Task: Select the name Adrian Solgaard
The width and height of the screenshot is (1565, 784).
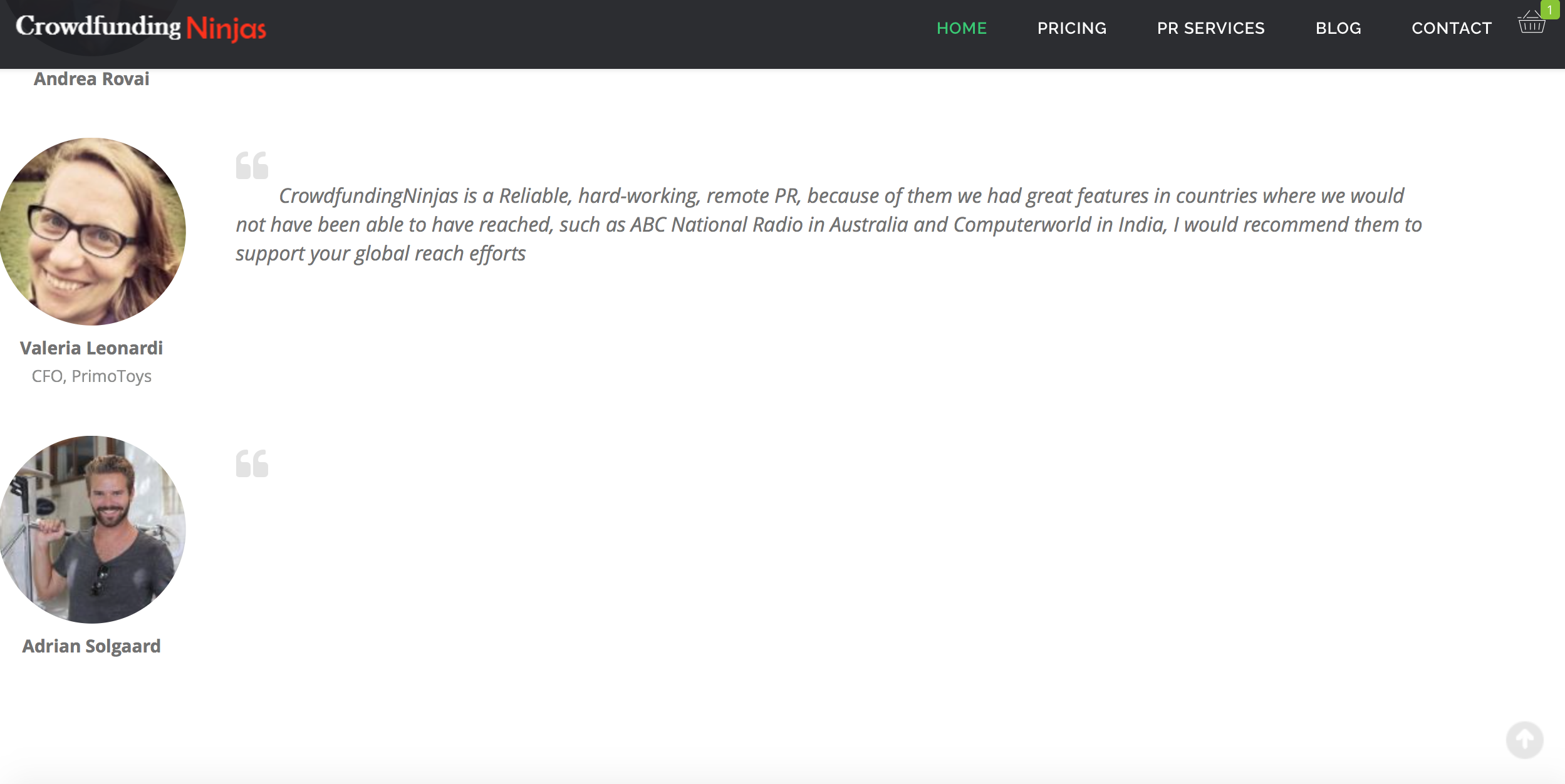Action: point(91,646)
